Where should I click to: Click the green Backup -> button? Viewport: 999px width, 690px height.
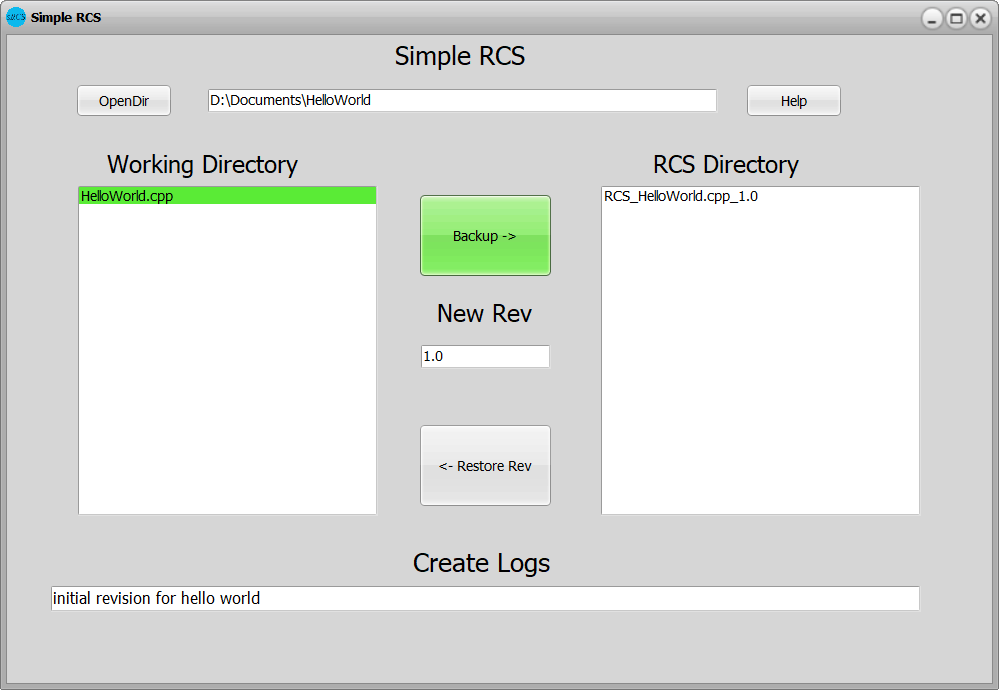(x=485, y=236)
